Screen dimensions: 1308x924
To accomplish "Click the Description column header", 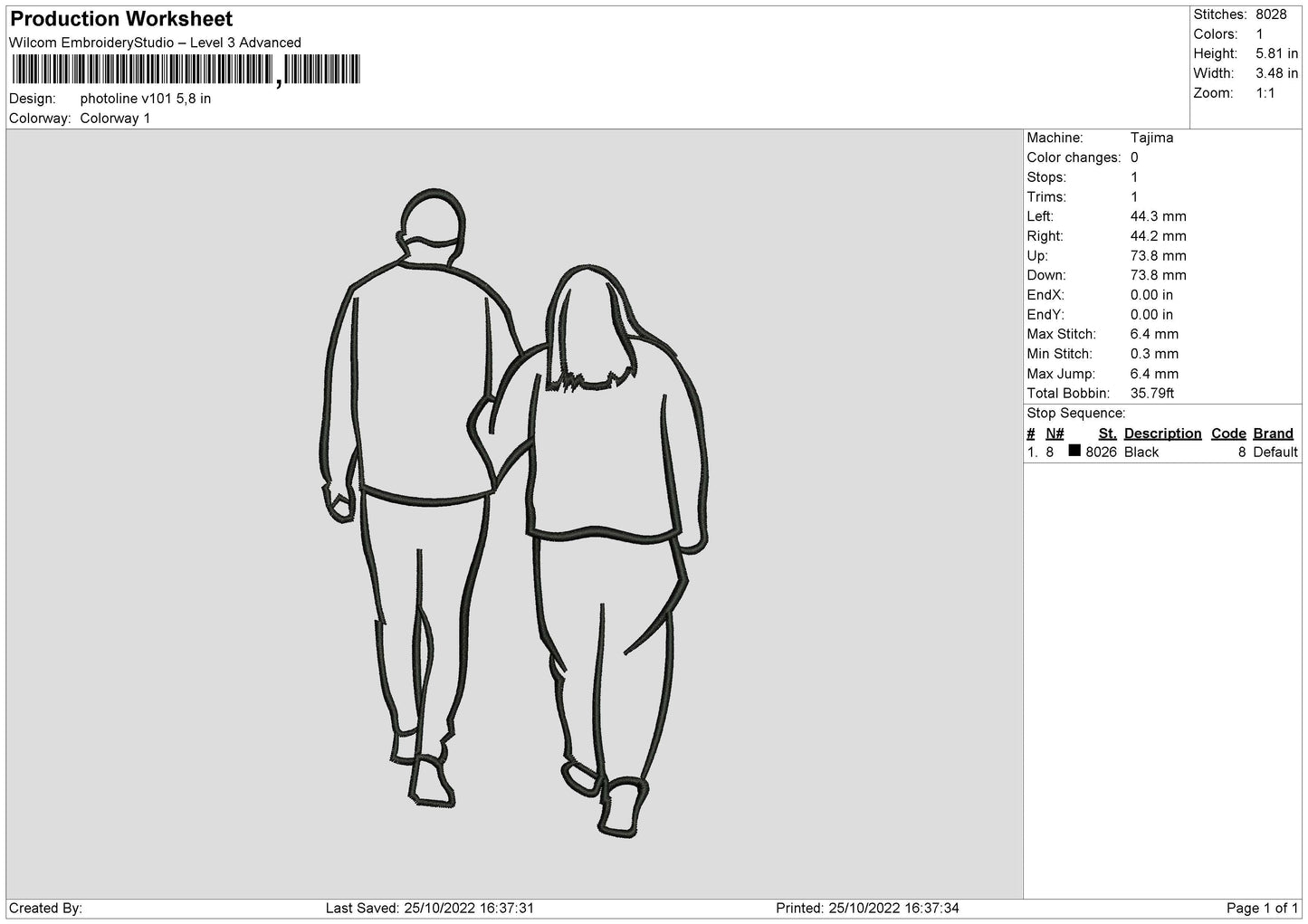I will 1162,433.
